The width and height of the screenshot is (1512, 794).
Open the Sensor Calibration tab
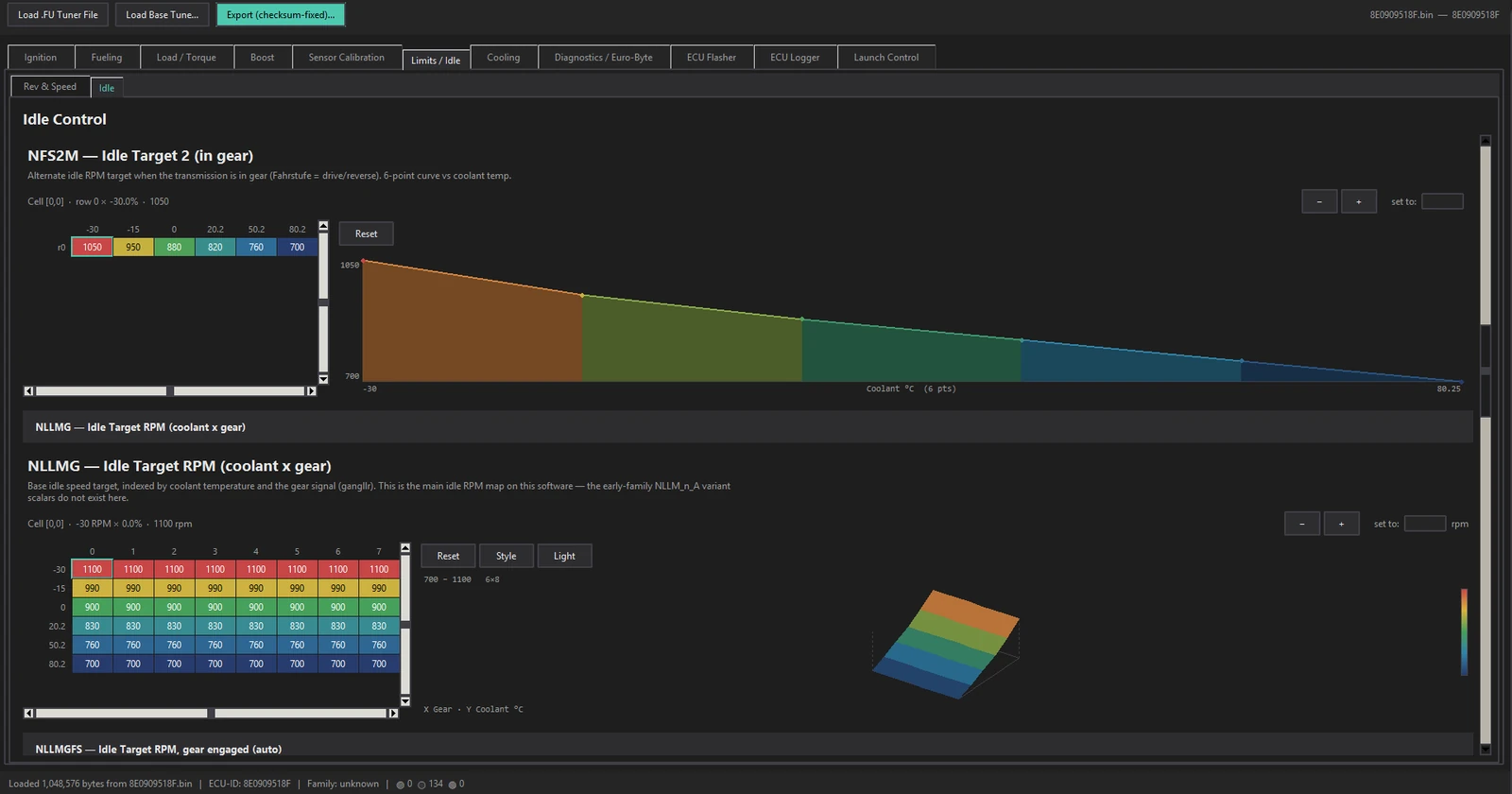[347, 58]
